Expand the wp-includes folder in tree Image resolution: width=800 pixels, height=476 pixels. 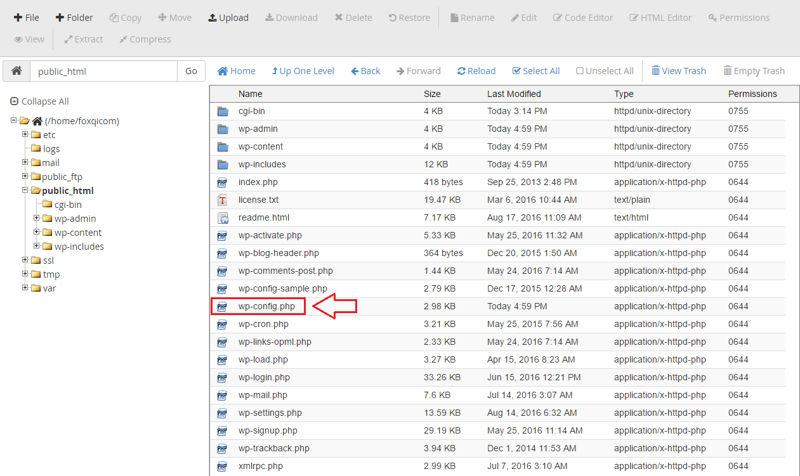click(x=37, y=246)
